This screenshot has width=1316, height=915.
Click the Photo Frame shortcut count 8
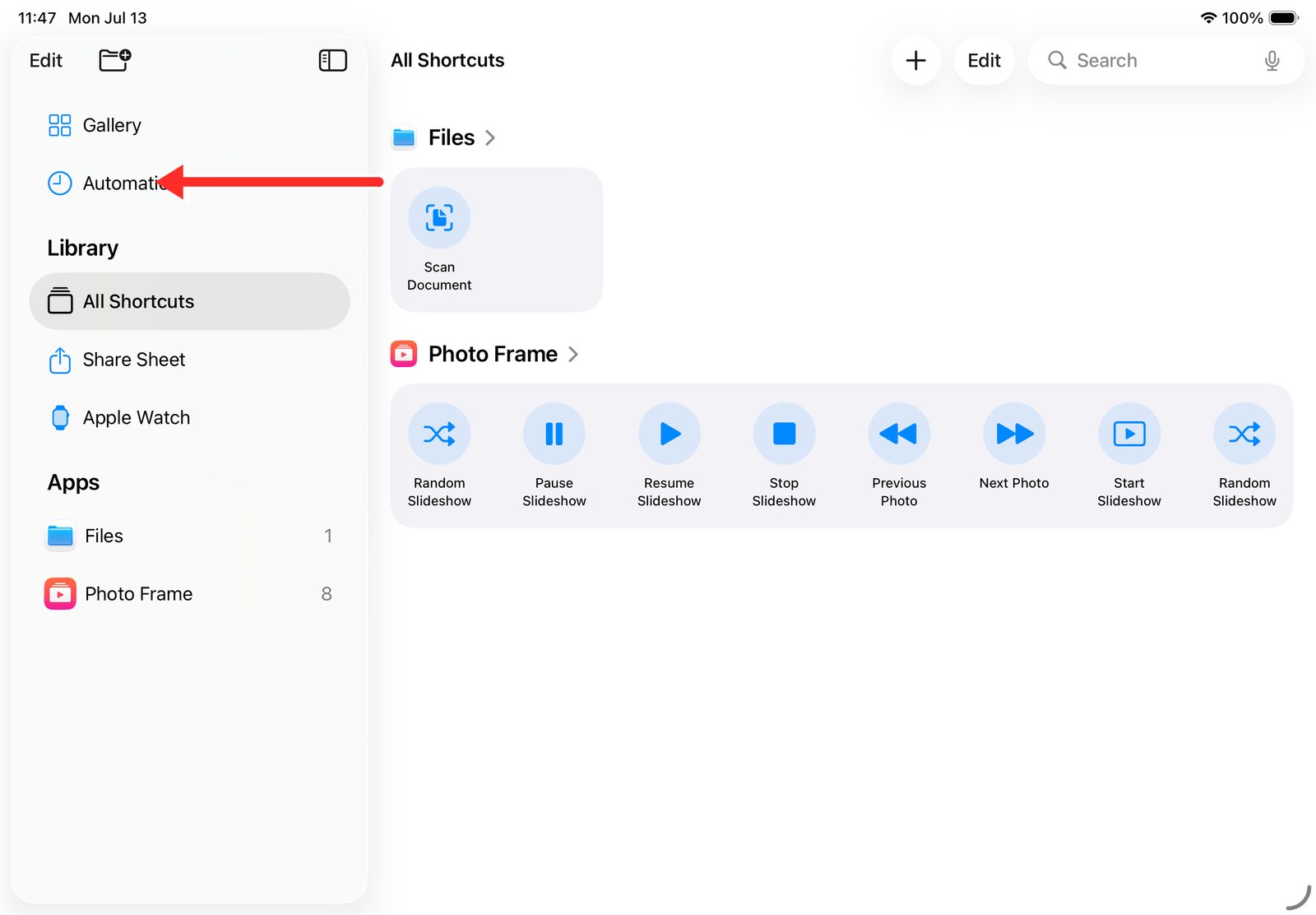[327, 594]
